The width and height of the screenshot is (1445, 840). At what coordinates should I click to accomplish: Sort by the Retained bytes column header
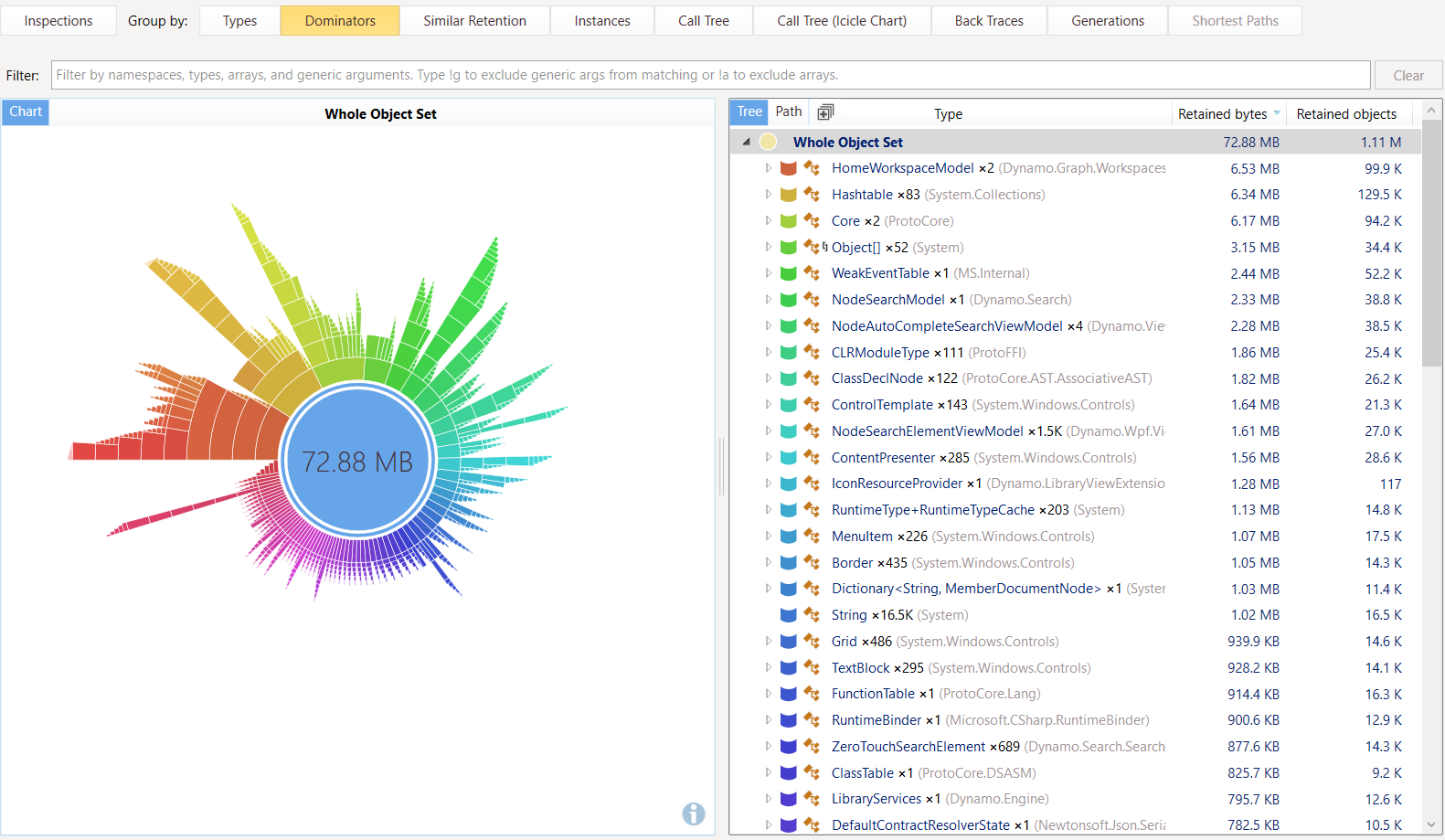[1222, 114]
